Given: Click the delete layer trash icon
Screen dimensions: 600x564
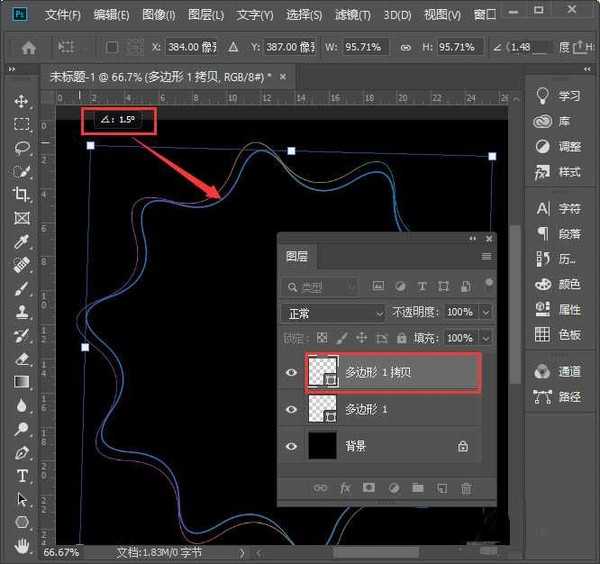Looking at the screenshot, I should click(x=465, y=488).
